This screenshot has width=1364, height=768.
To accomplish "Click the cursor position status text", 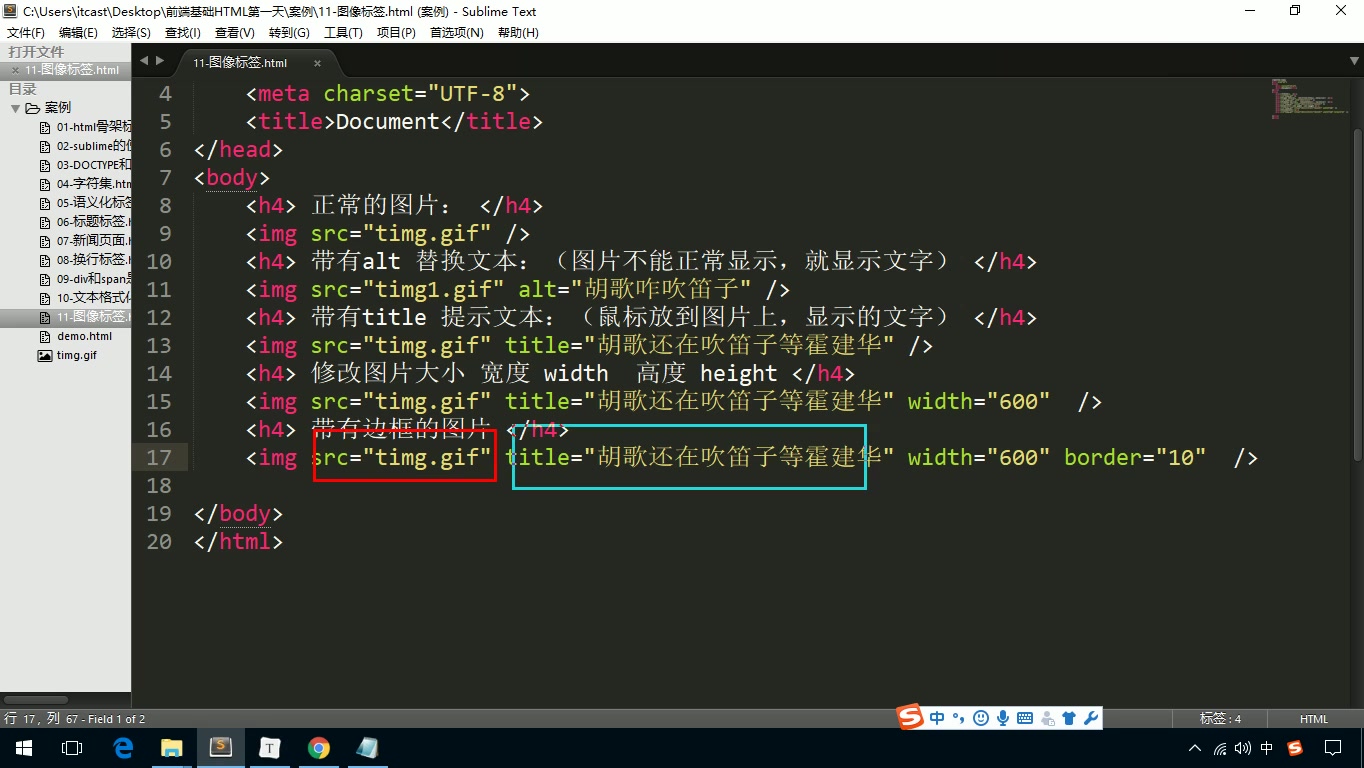I will coord(75,719).
